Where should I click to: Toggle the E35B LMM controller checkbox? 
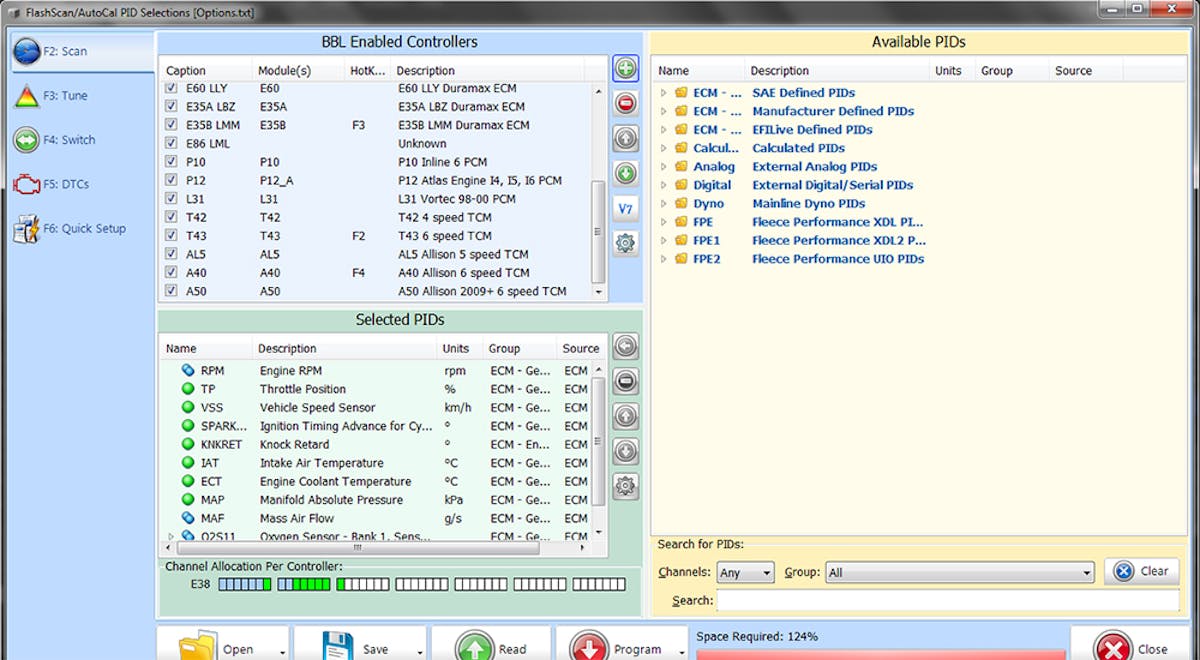pyautogui.click(x=172, y=125)
